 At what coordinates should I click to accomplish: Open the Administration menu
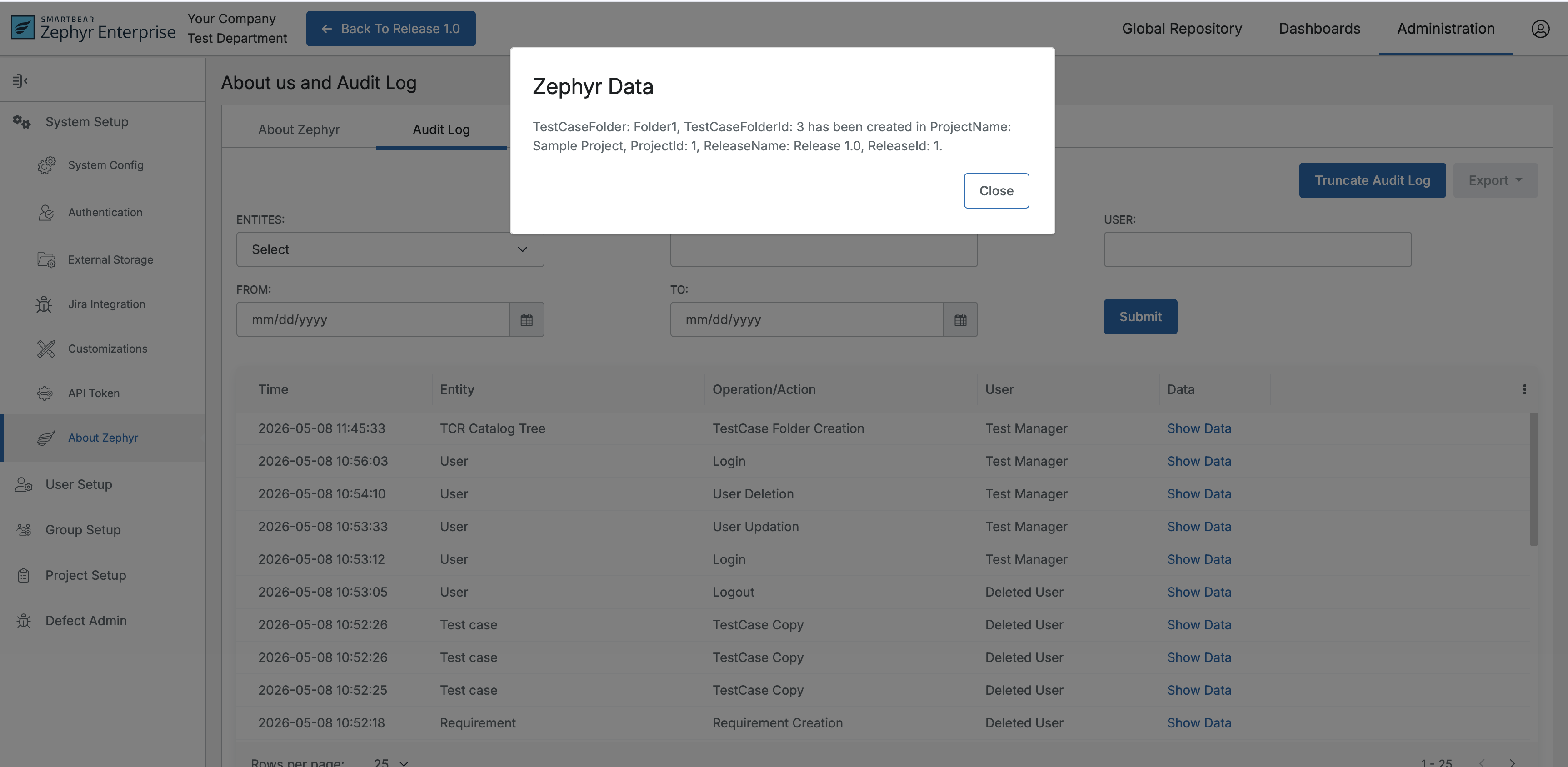tap(1446, 29)
